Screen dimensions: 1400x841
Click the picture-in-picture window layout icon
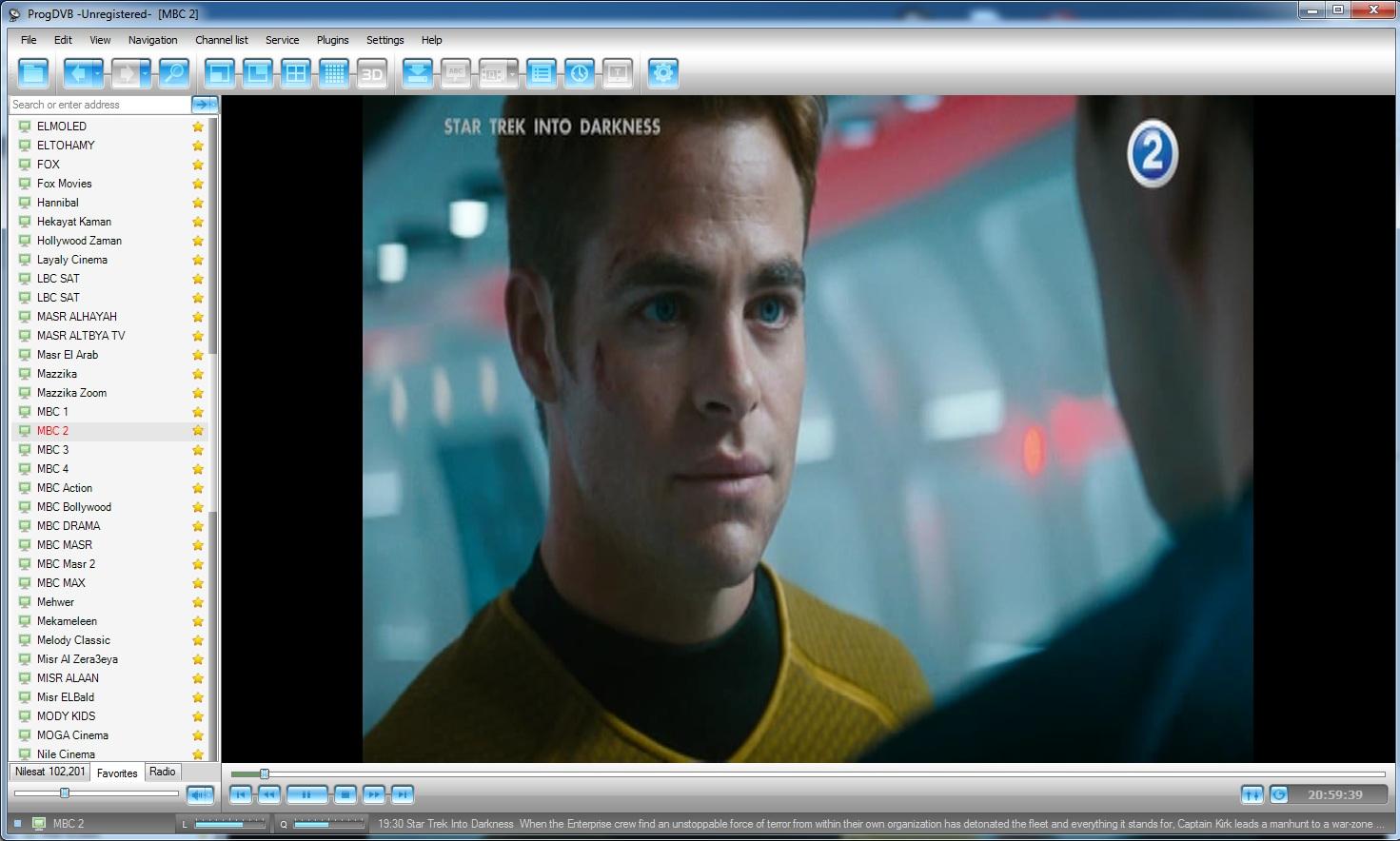tap(220, 73)
